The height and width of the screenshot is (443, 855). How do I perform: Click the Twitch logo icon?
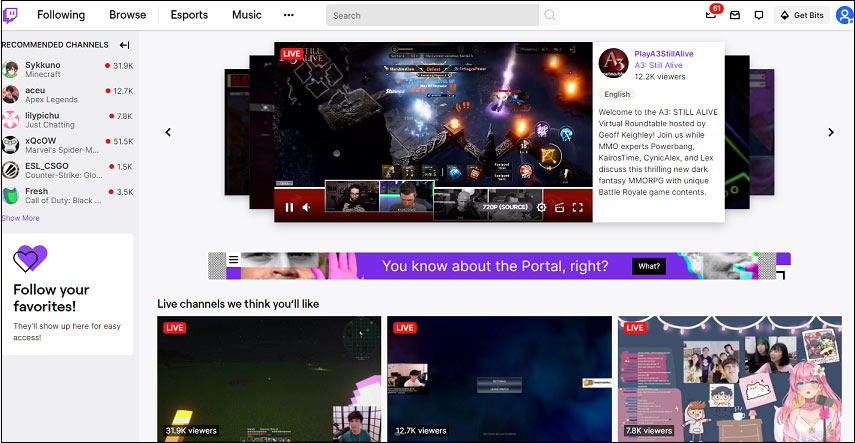click(x=10, y=15)
